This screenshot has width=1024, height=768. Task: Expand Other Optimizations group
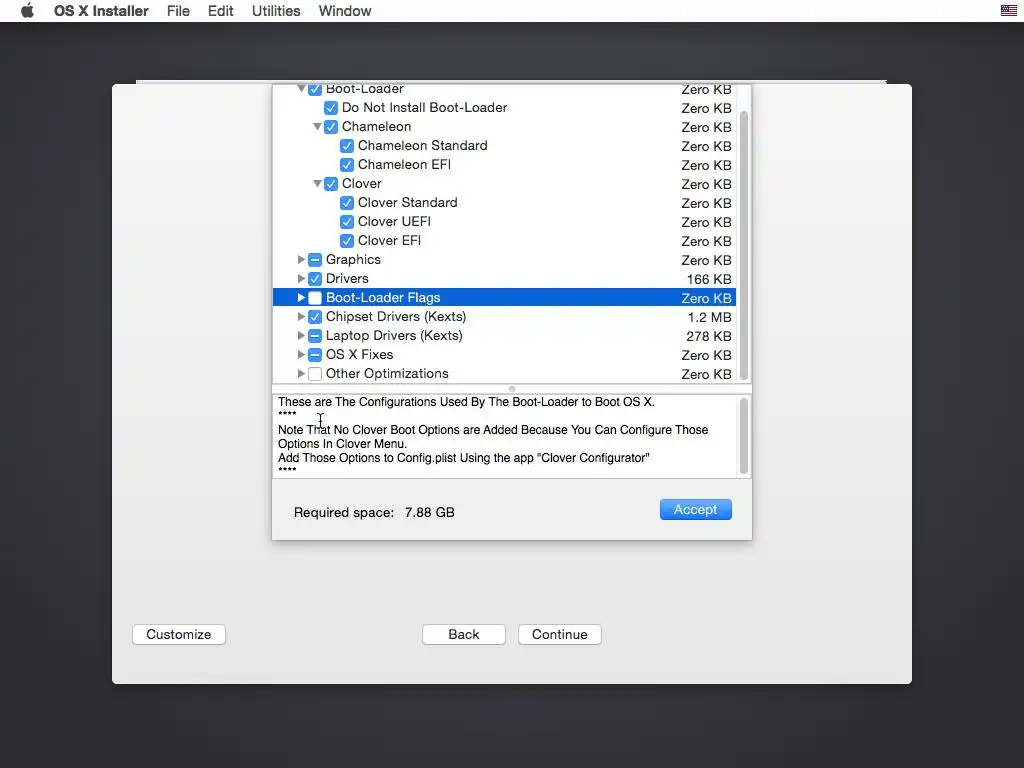coord(301,373)
